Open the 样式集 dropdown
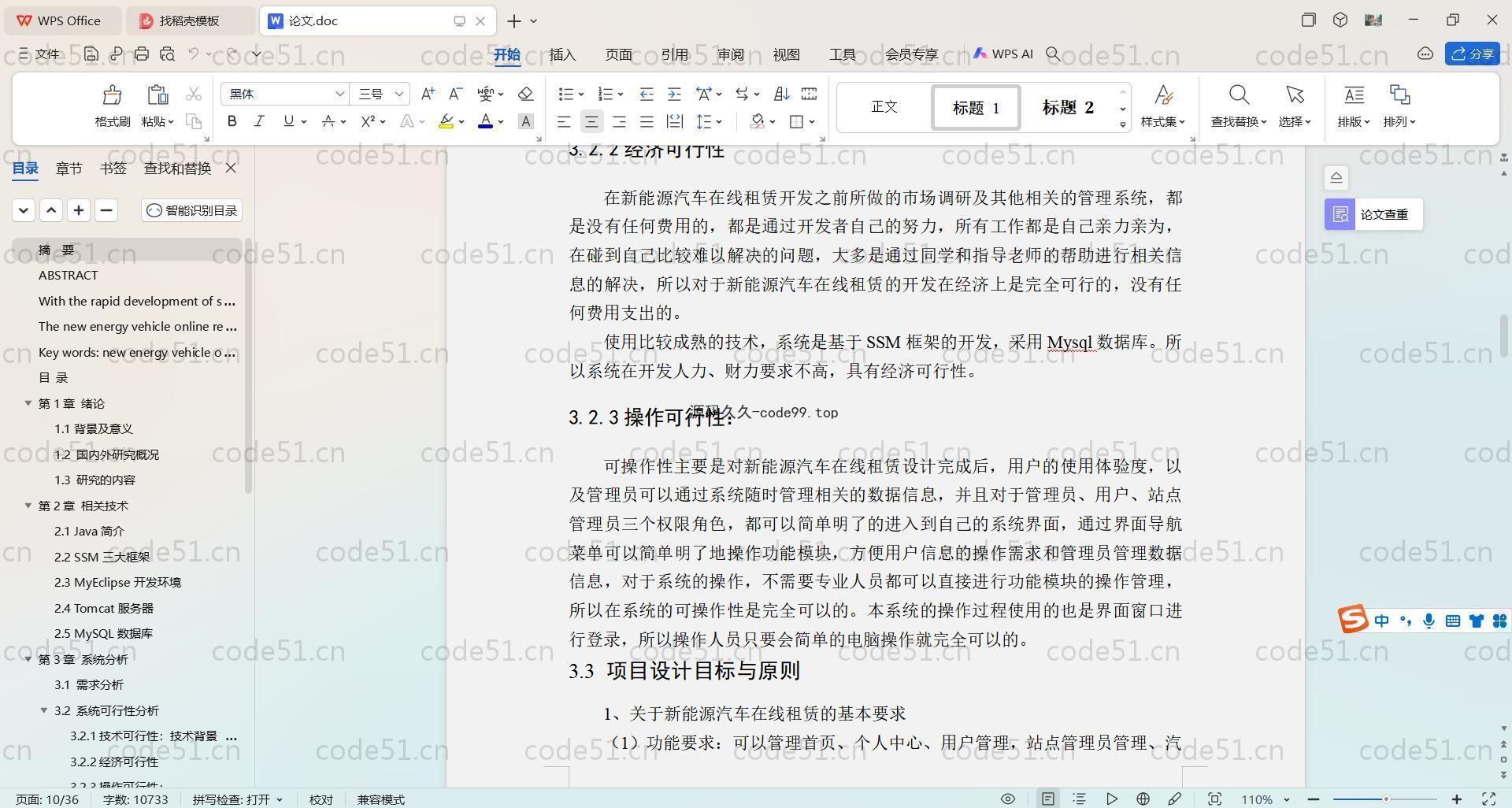1512x808 pixels. (1163, 121)
